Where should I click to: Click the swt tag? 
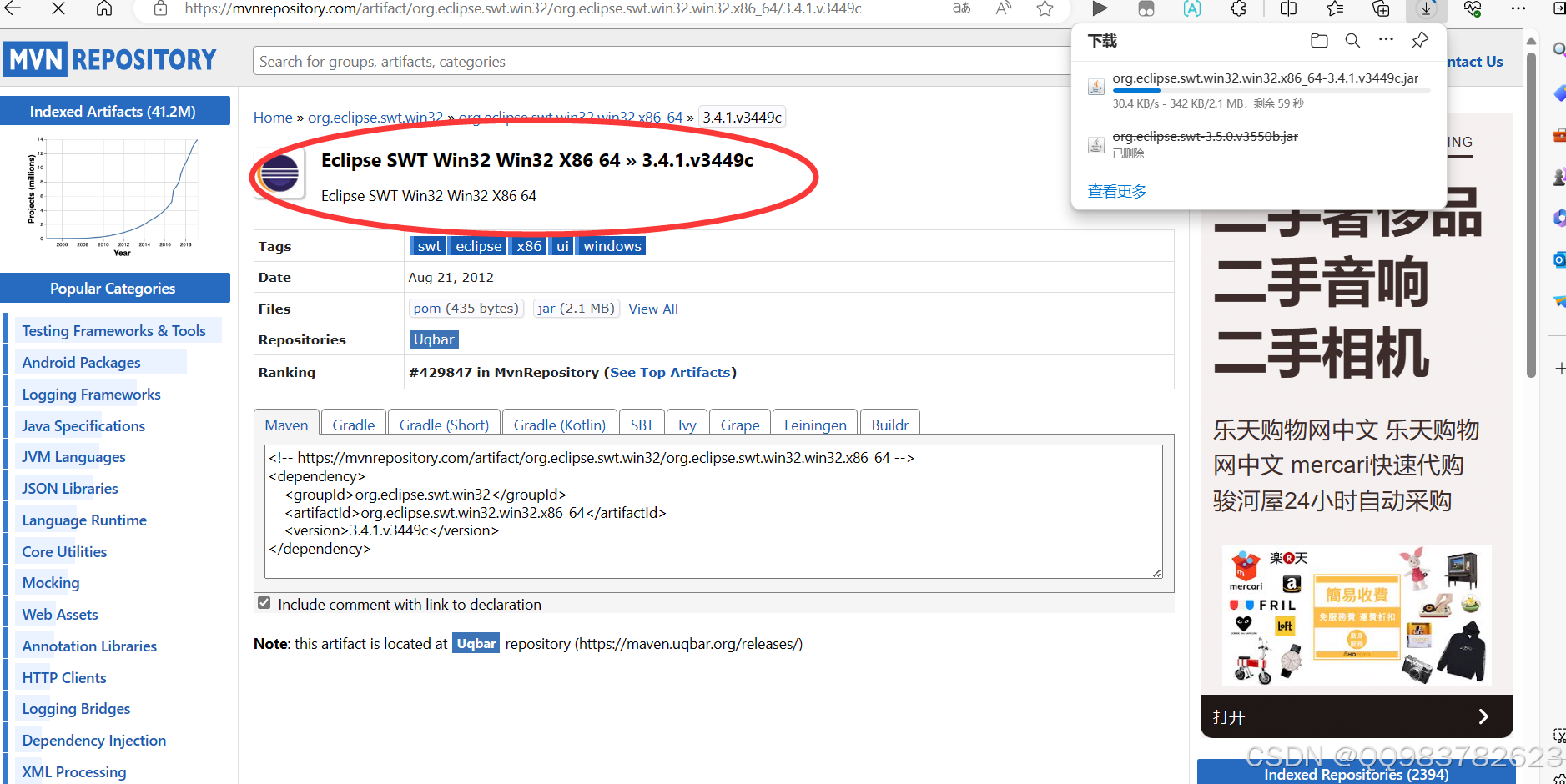click(x=429, y=246)
